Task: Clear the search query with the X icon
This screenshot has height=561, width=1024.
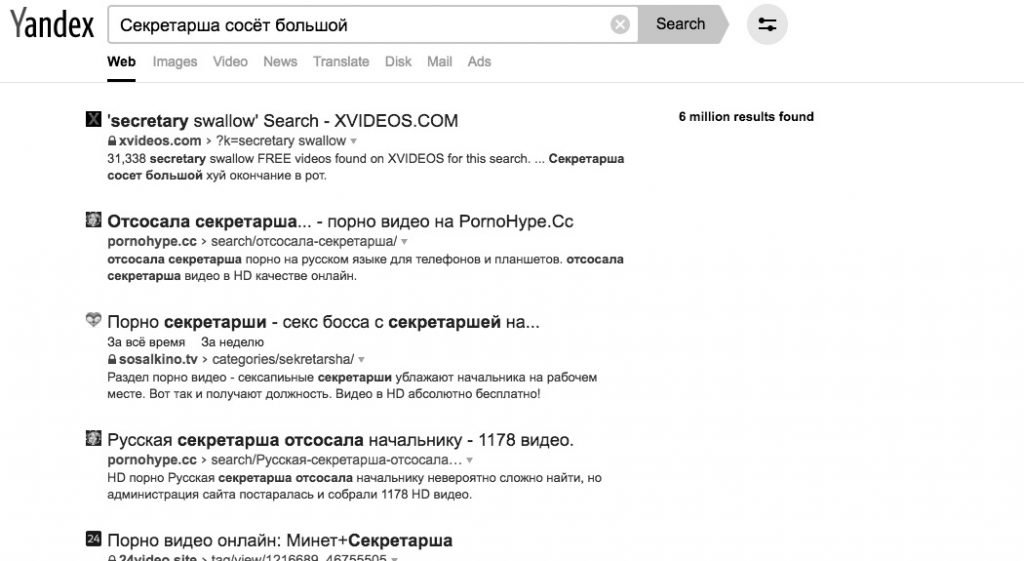Action: coord(620,25)
